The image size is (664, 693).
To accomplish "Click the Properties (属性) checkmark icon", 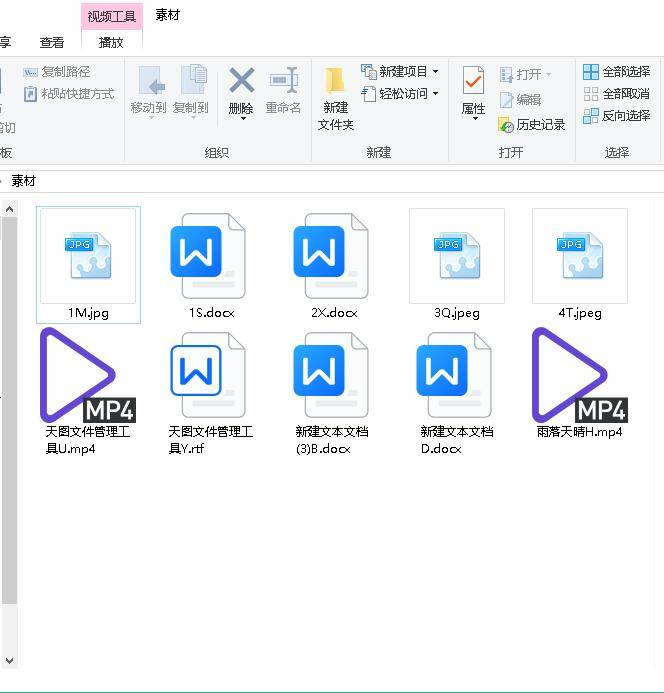I will pos(473,80).
